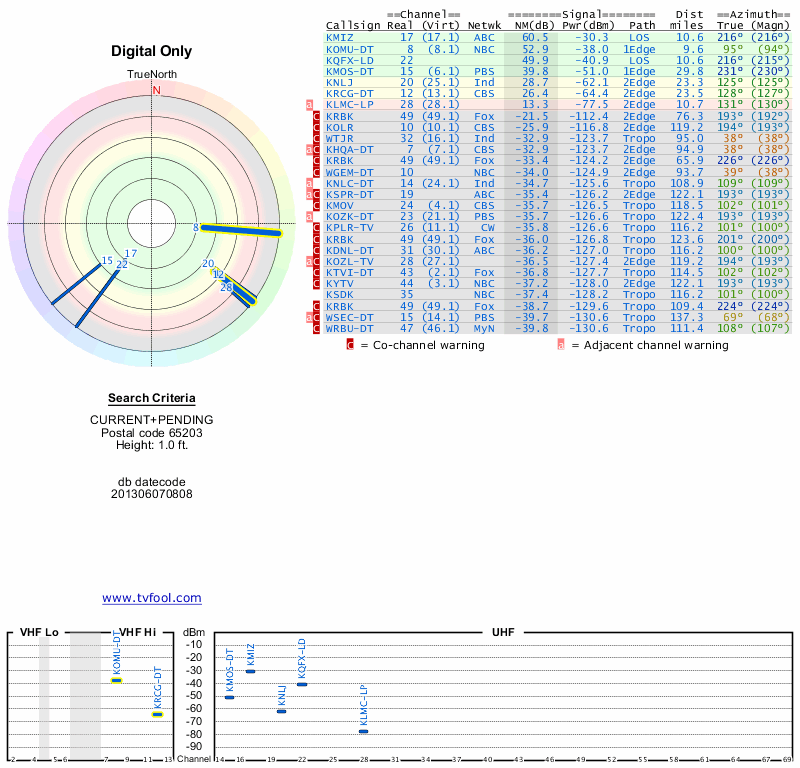800x768 pixels.
Task: Click the KOMU-DT marker in the VHF Hi chart
Action: tap(117, 680)
